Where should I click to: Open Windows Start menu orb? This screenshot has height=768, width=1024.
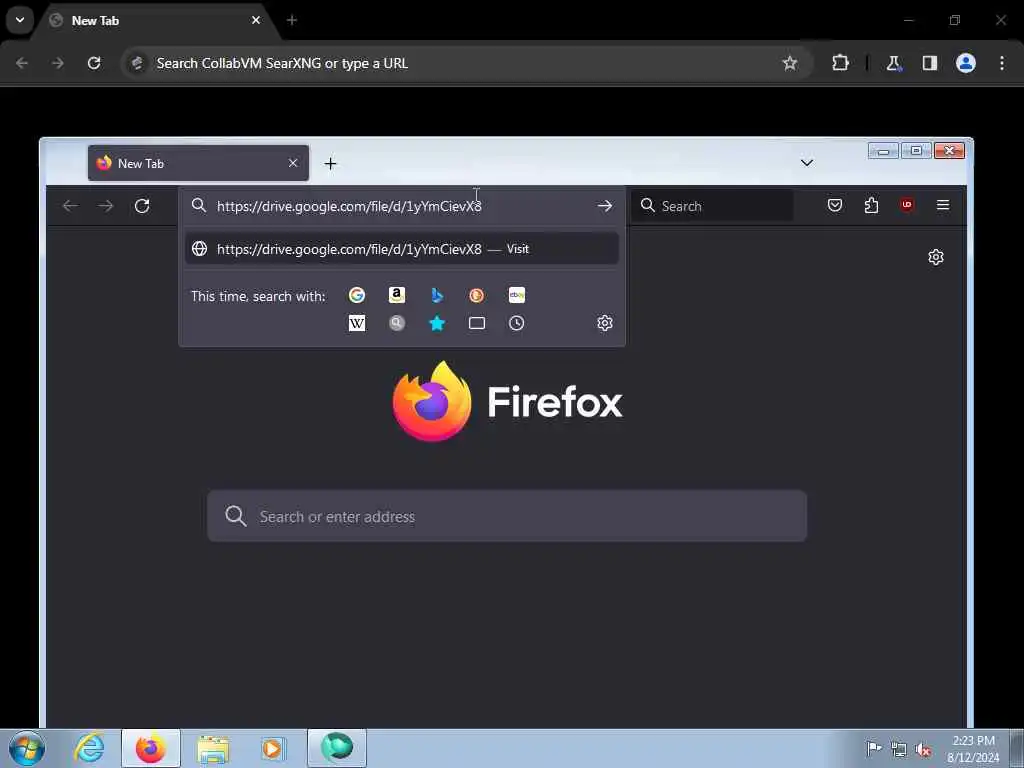pyautogui.click(x=27, y=748)
